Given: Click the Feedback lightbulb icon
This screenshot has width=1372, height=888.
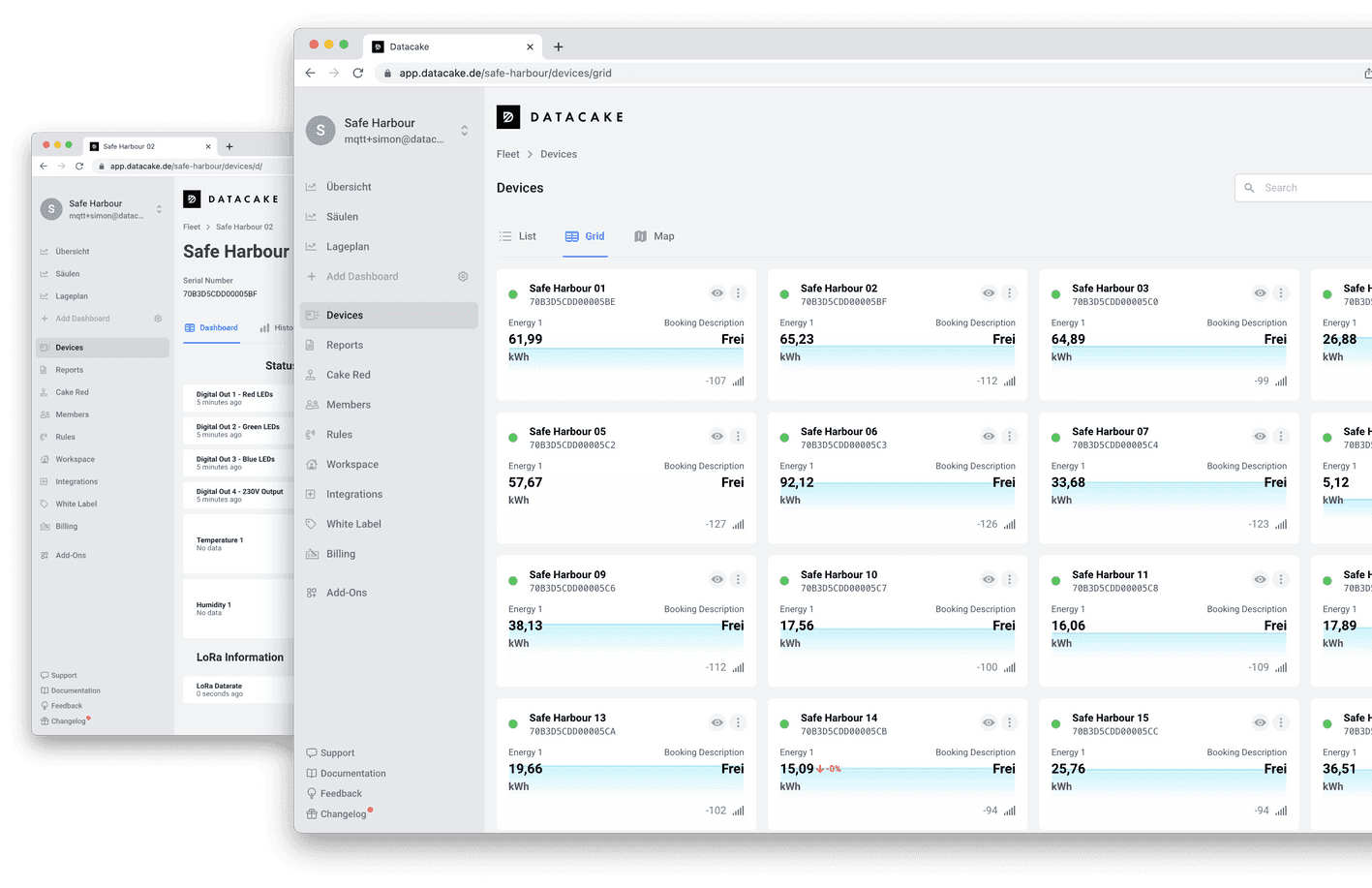Looking at the screenshot, I should tap(312, 793).
